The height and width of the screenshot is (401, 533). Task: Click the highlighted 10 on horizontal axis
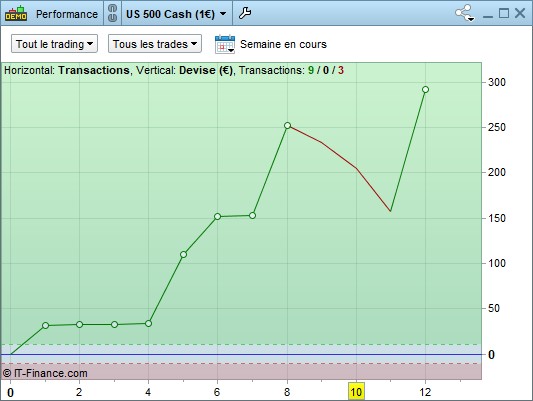click(x=356, y=392)
